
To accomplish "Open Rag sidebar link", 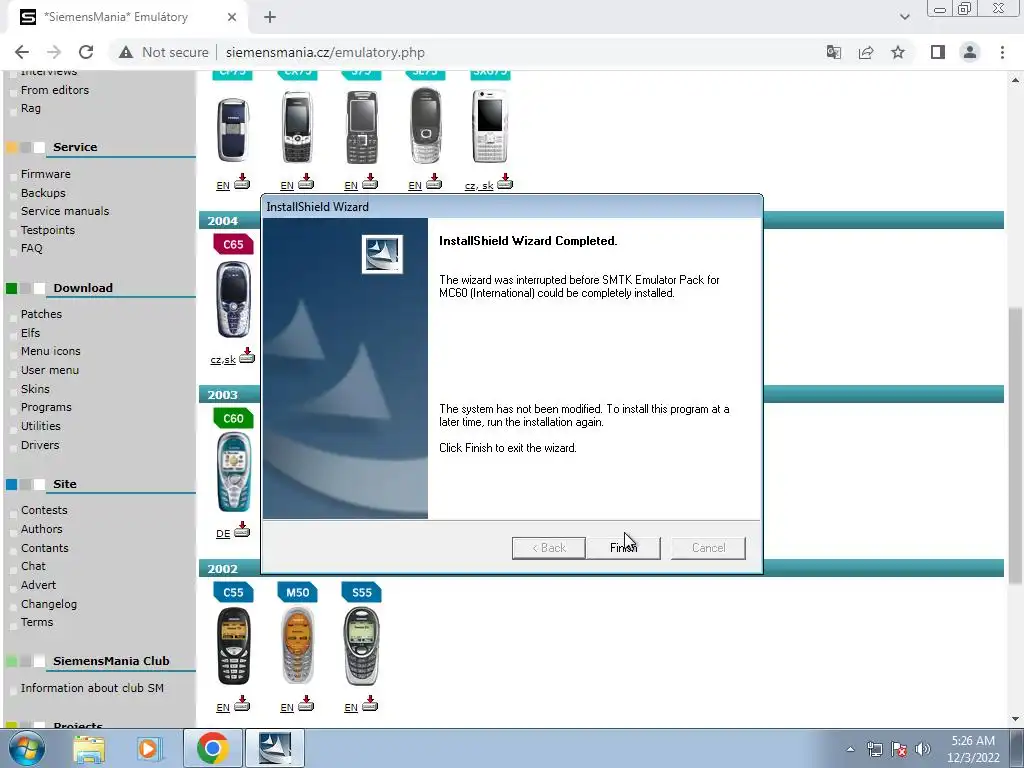I will 31,108.
